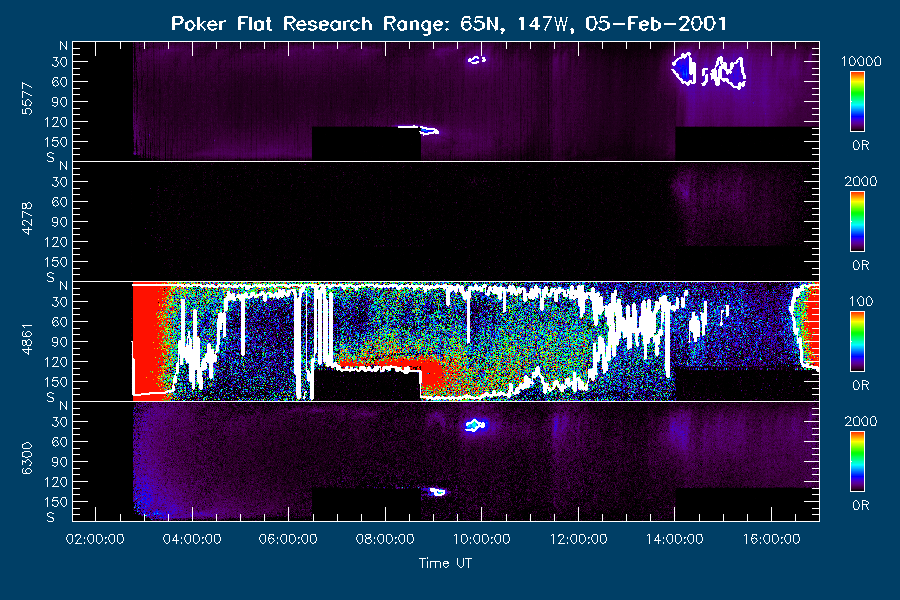Click the 2000 label beside the 6300 panel
This screenshot has height=600, width=900.
(861, 421)
